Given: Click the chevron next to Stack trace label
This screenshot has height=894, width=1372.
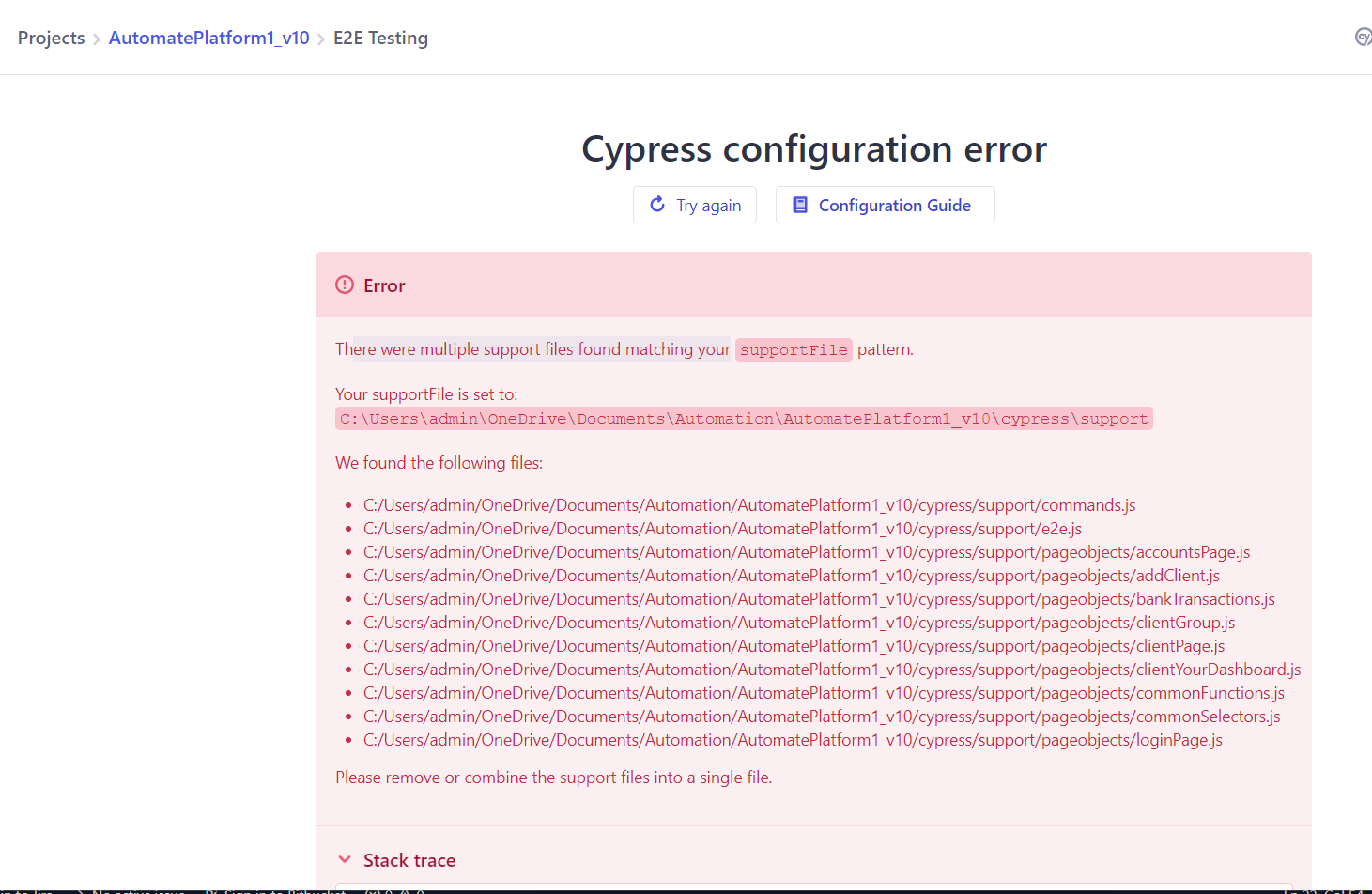Looking at the screenshot, I should [345, 858].
